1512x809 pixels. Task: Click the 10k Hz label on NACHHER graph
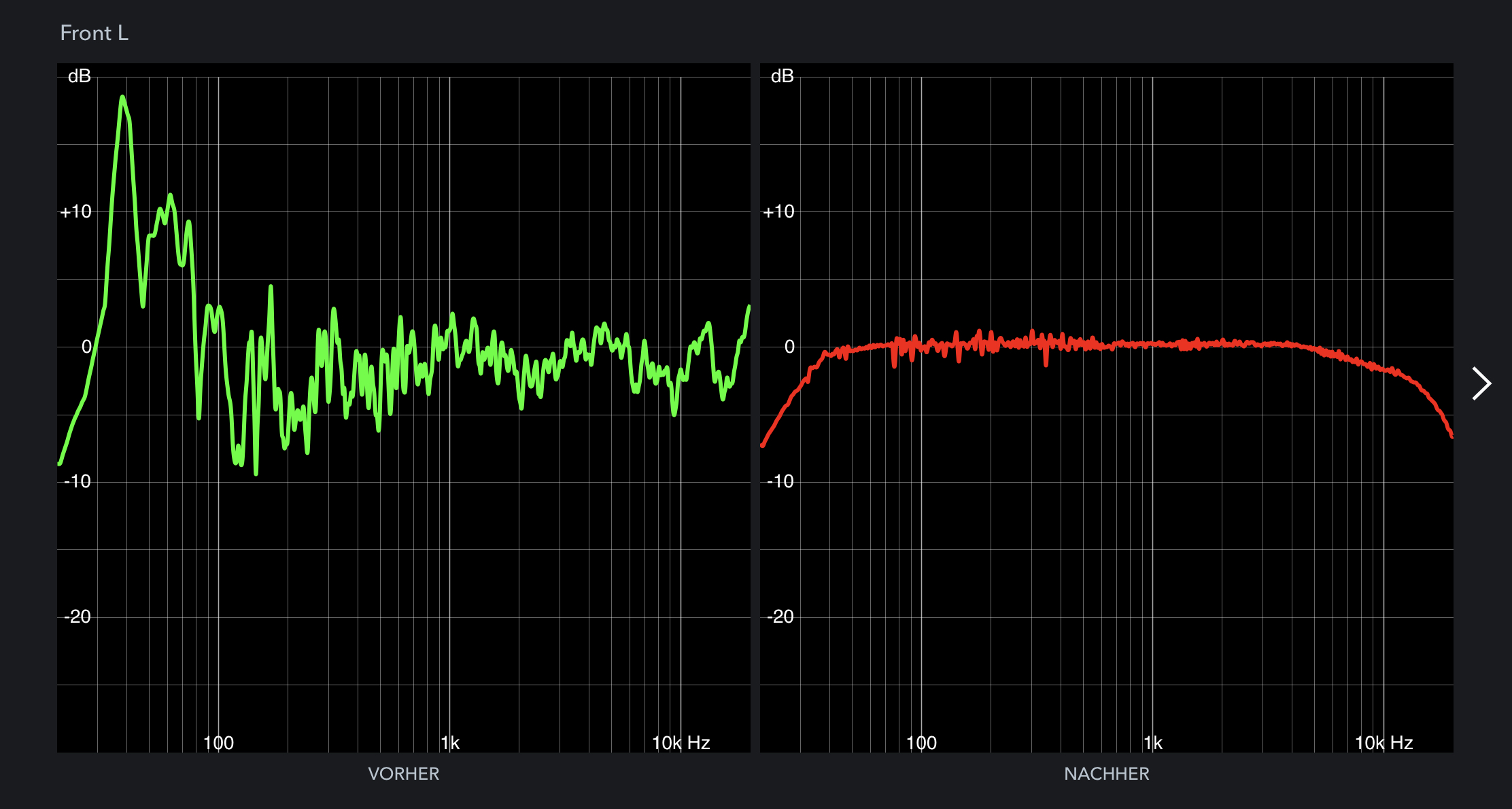pos(1384,743)
